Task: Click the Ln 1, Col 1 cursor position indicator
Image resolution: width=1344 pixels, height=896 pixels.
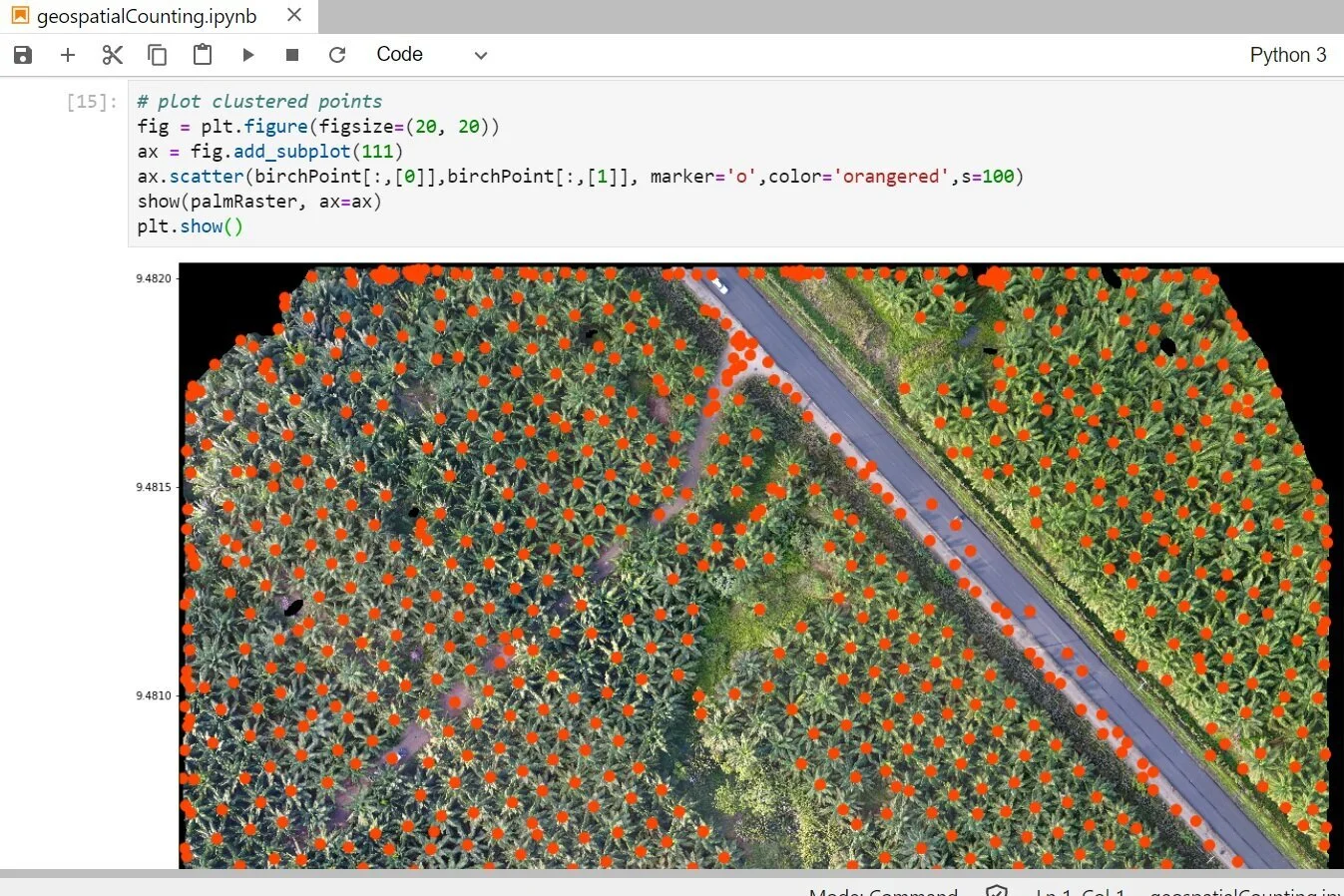Action: (x=1079, y=891)
